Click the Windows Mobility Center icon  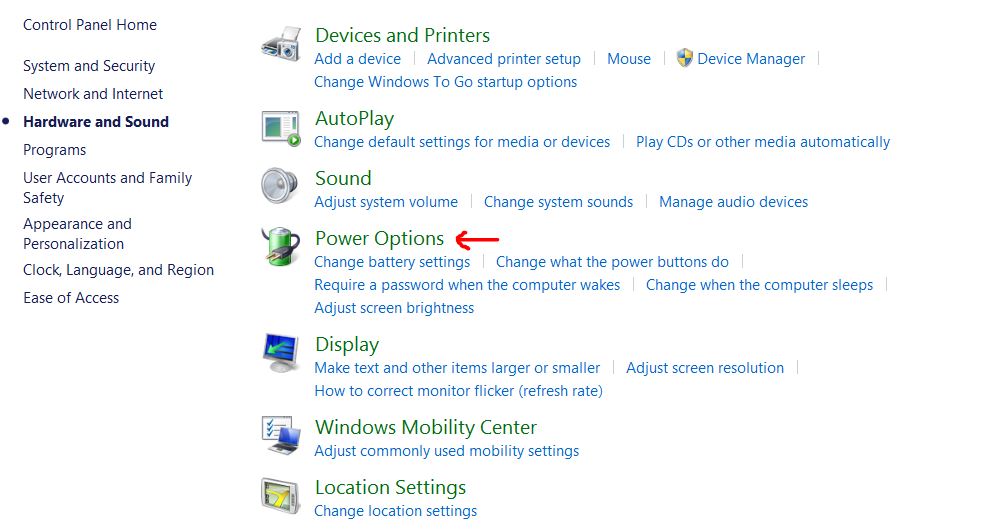(x=281, y=435)
